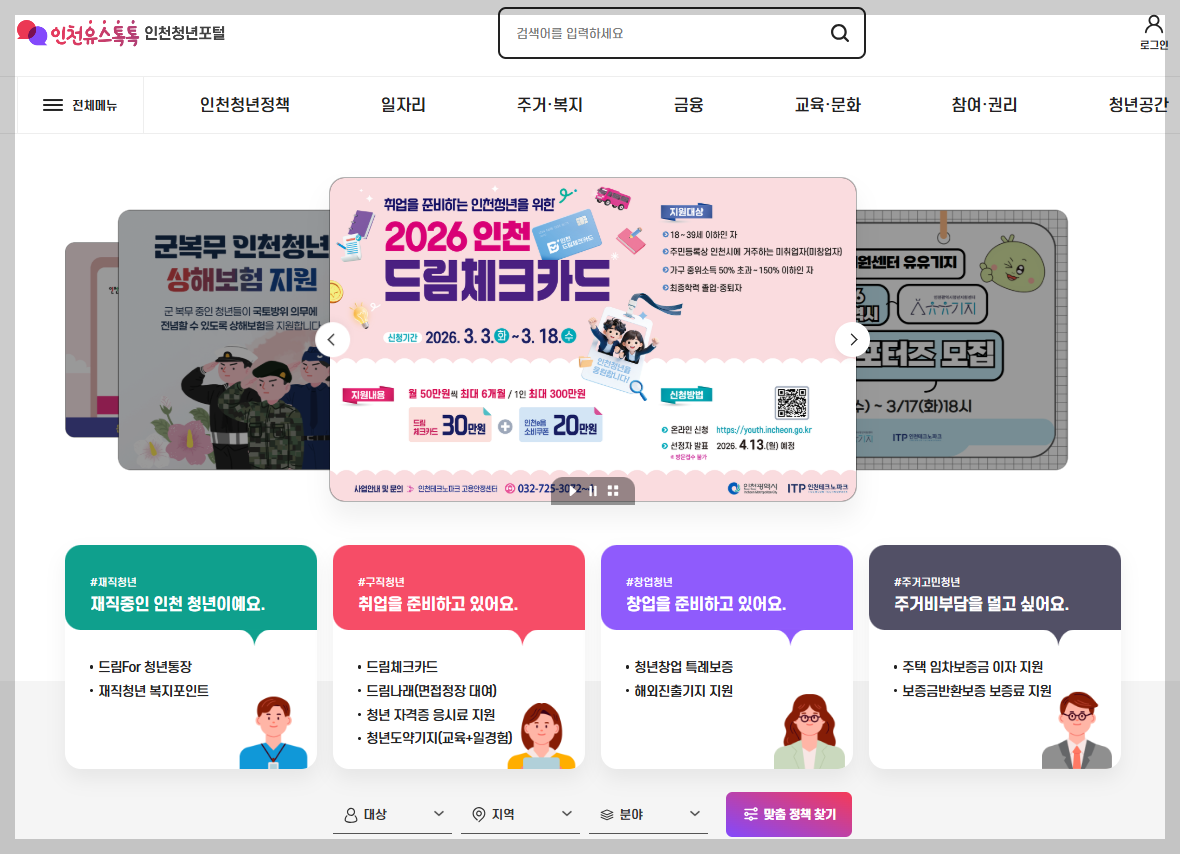
Task: Click the search magnifying glass icon
Action: tap(839, 33)
